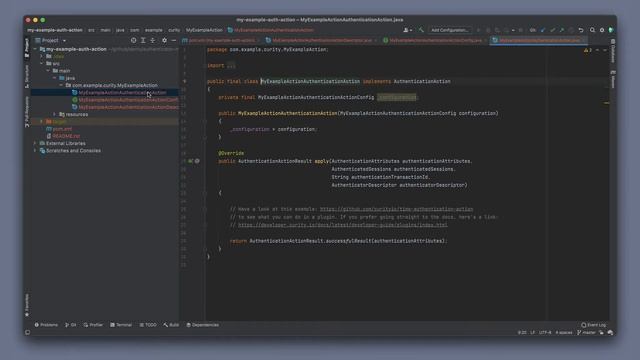640x360 pixels.
Task: Click the 'example' breadcrumb segment
Action: 153,30
